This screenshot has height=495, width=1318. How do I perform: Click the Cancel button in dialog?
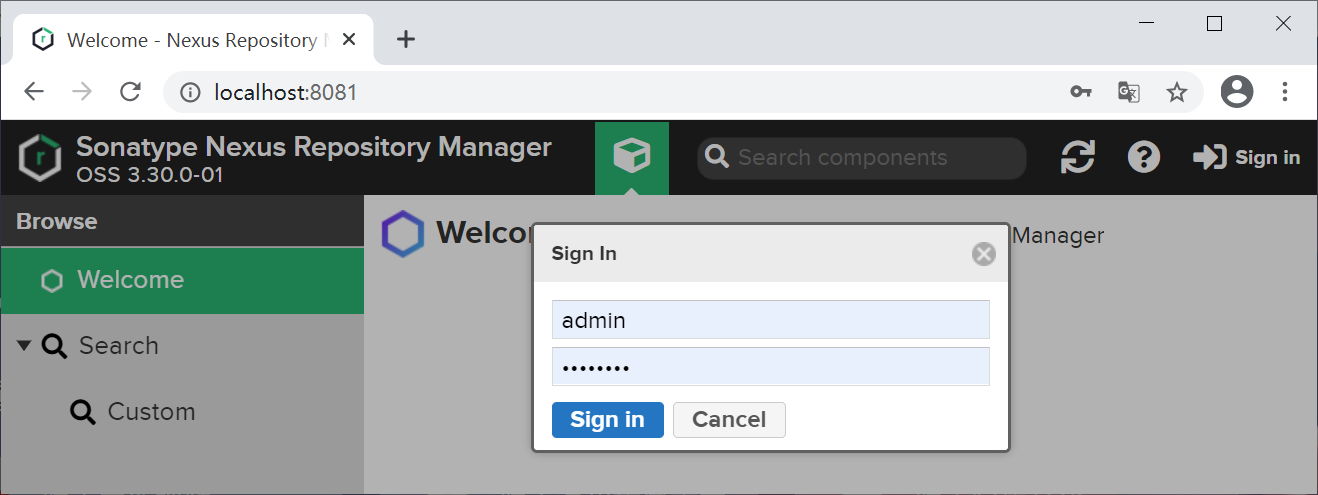click(x=729, y=420)
